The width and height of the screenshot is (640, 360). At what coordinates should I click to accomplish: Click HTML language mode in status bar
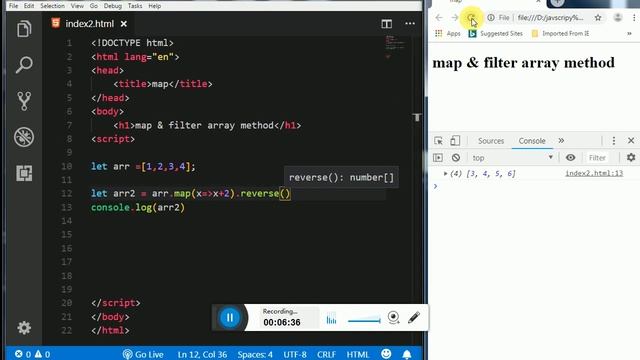click(358, 354)
